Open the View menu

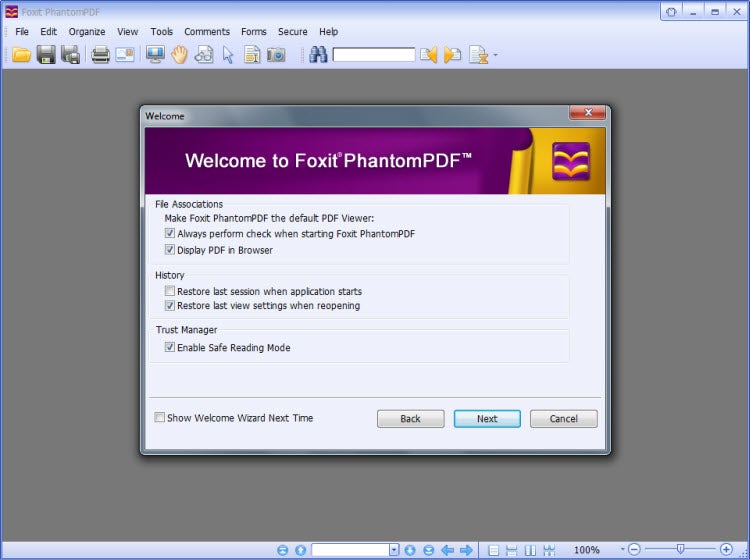[x=128, y=32]
